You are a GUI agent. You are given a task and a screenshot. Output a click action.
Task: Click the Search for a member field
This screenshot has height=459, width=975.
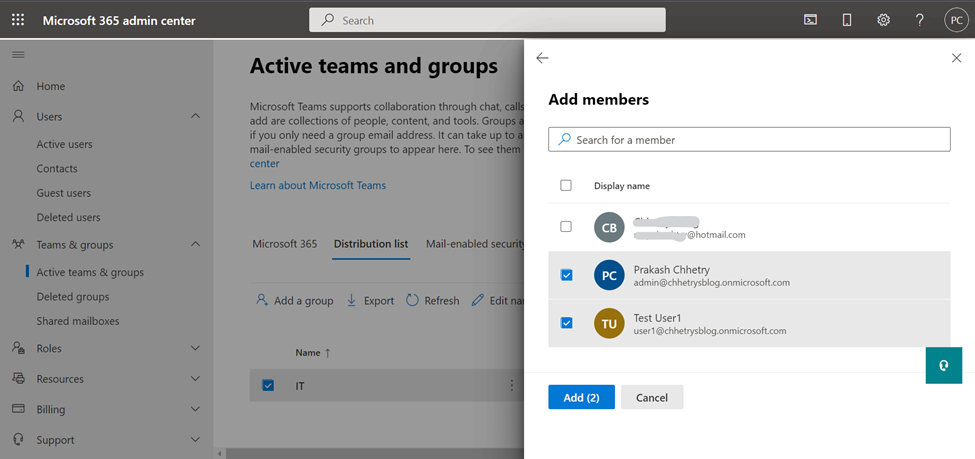(749, 139)
